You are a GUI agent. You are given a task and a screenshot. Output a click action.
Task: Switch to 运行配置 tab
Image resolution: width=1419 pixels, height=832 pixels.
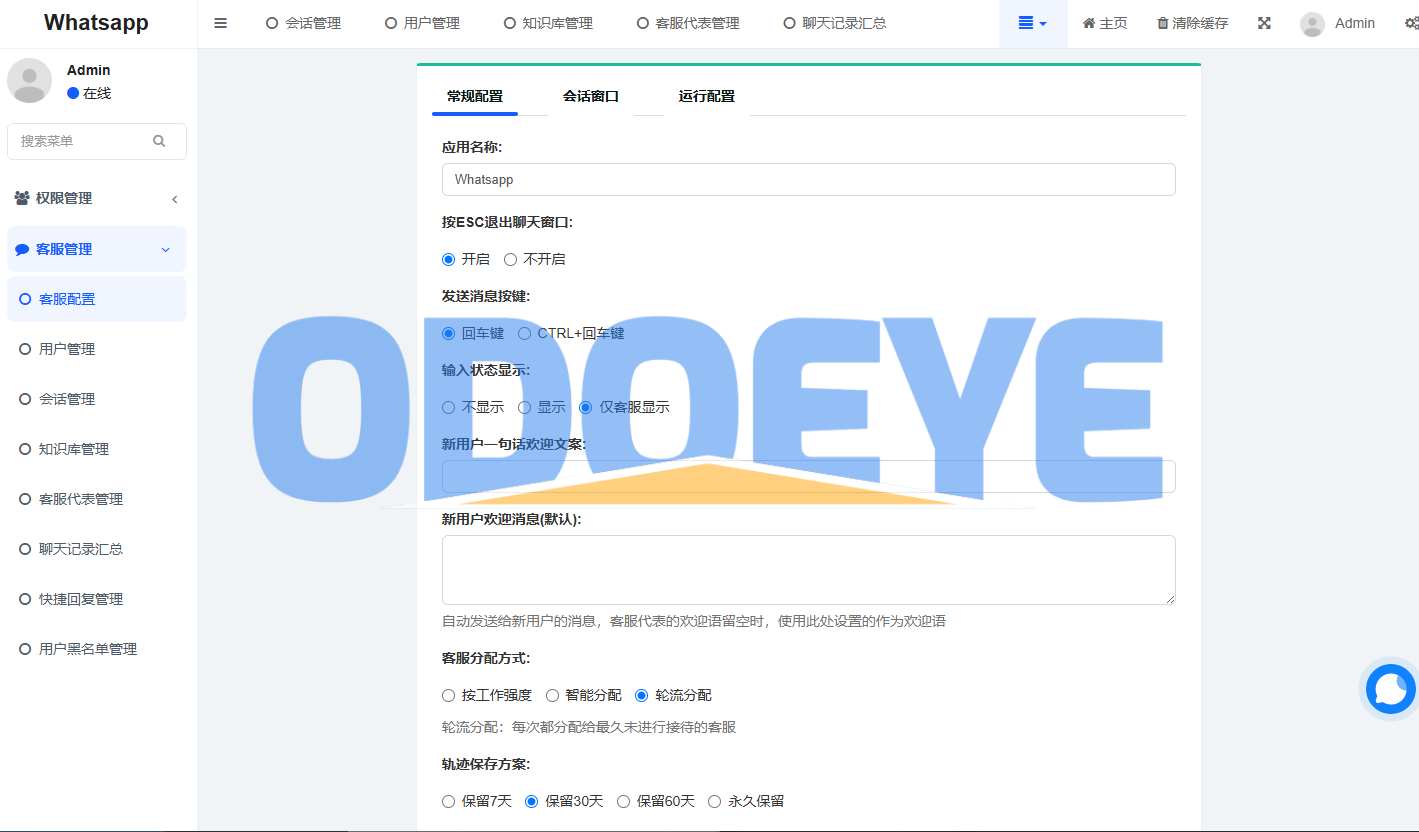tap(707, 96)
